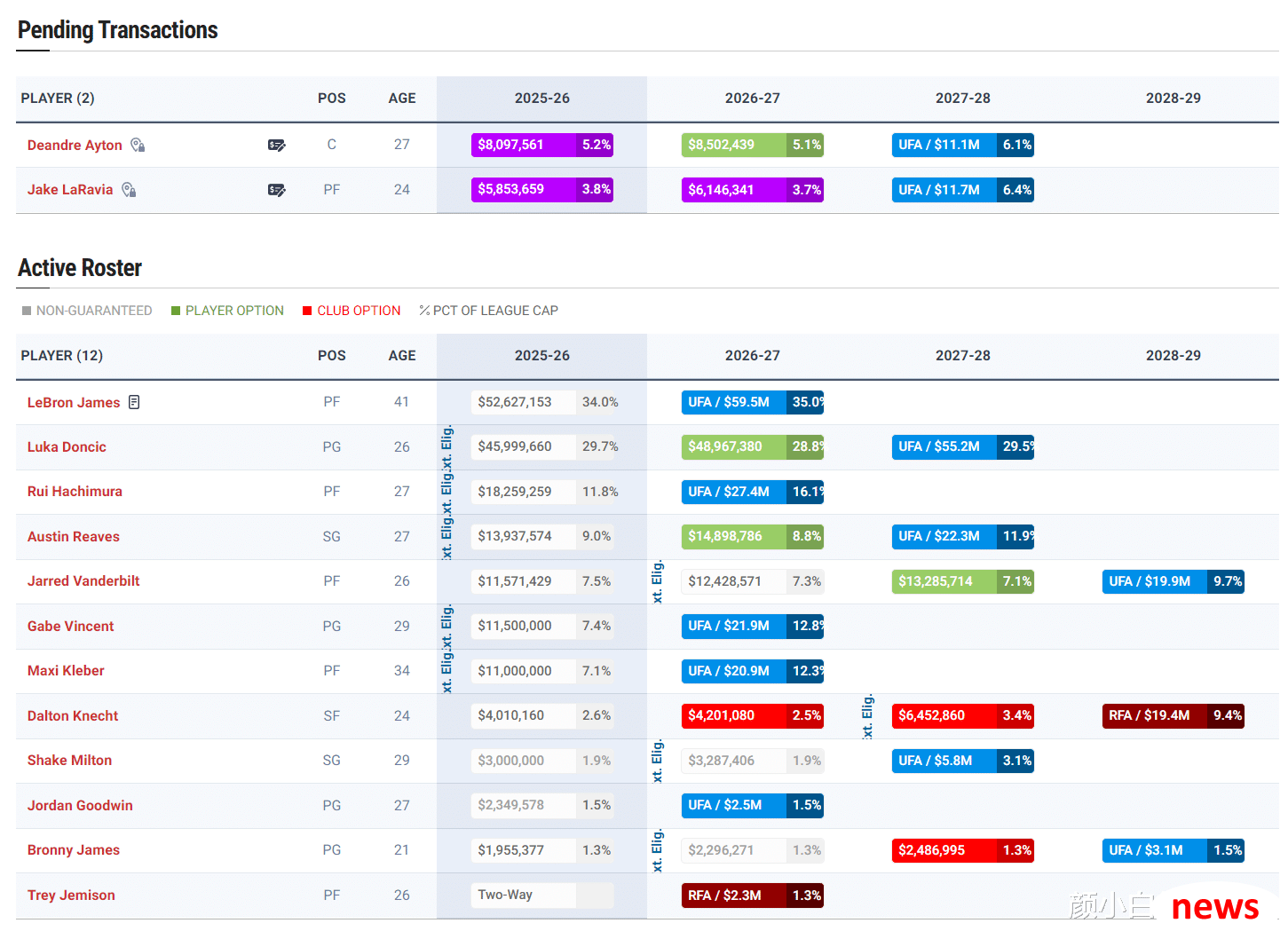
Task: Click Luka Doncic's $48,967,380 player option cell
Action: (x=753, y=446)
